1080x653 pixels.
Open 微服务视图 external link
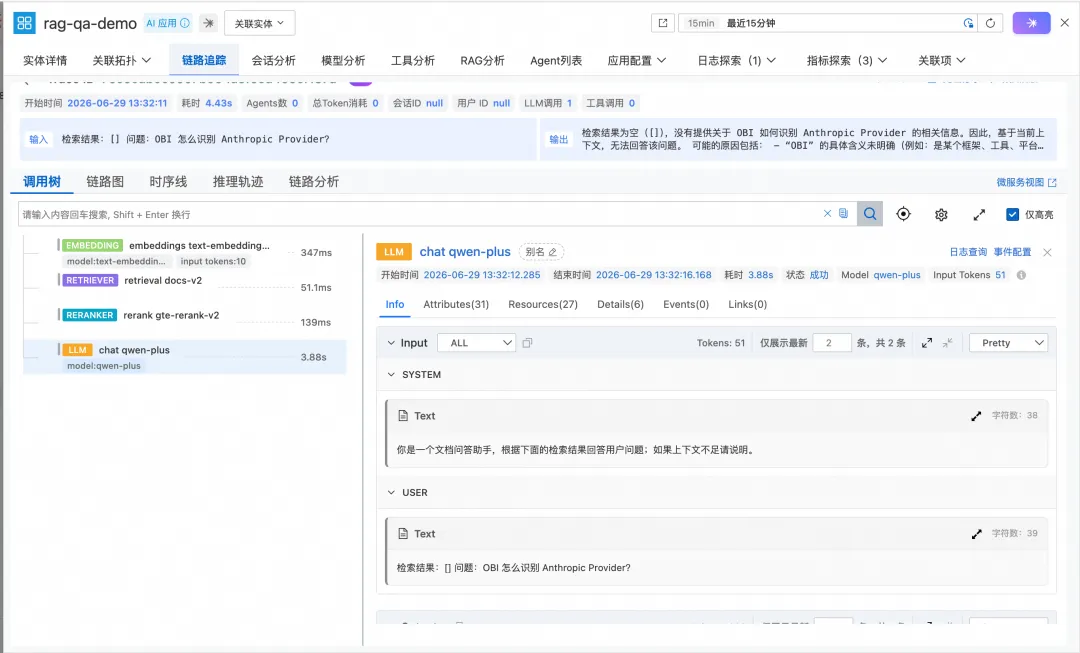(1026, 183)
